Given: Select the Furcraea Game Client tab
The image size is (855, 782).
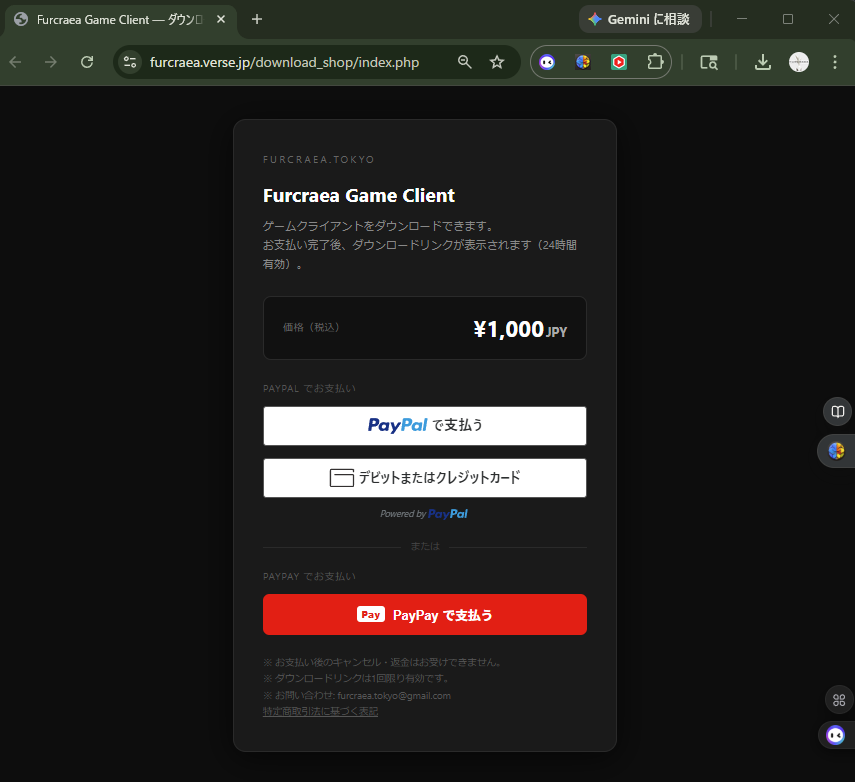Looking at the screenshot, I should tap(120, 20).
